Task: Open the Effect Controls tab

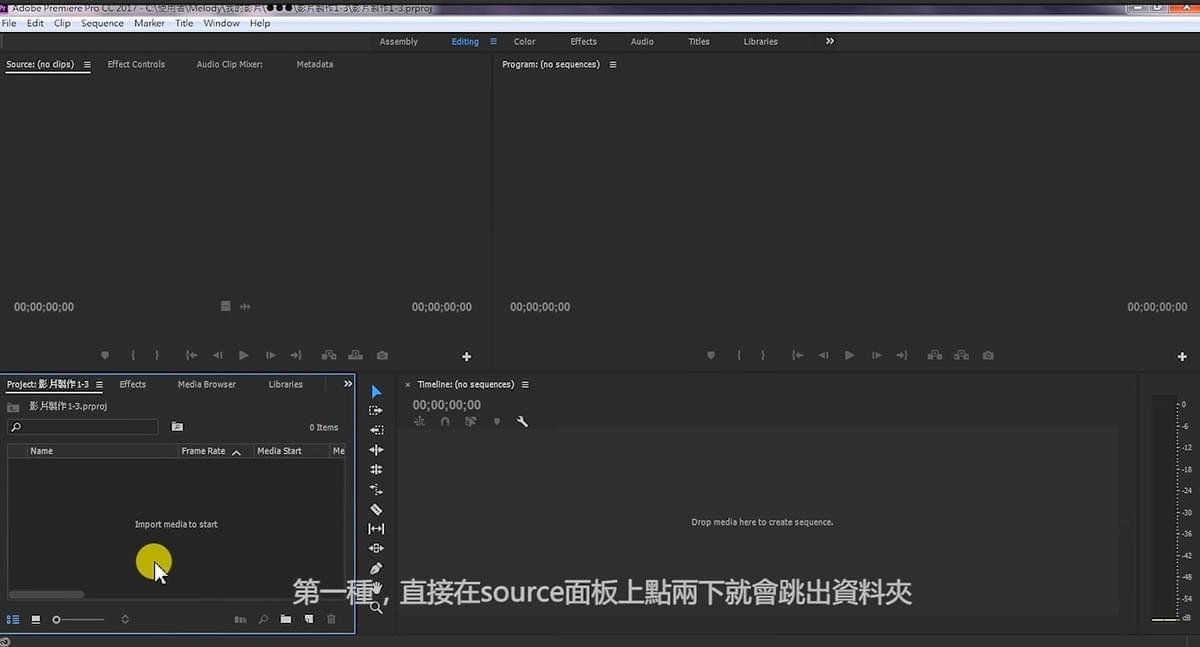Action: 136,64
